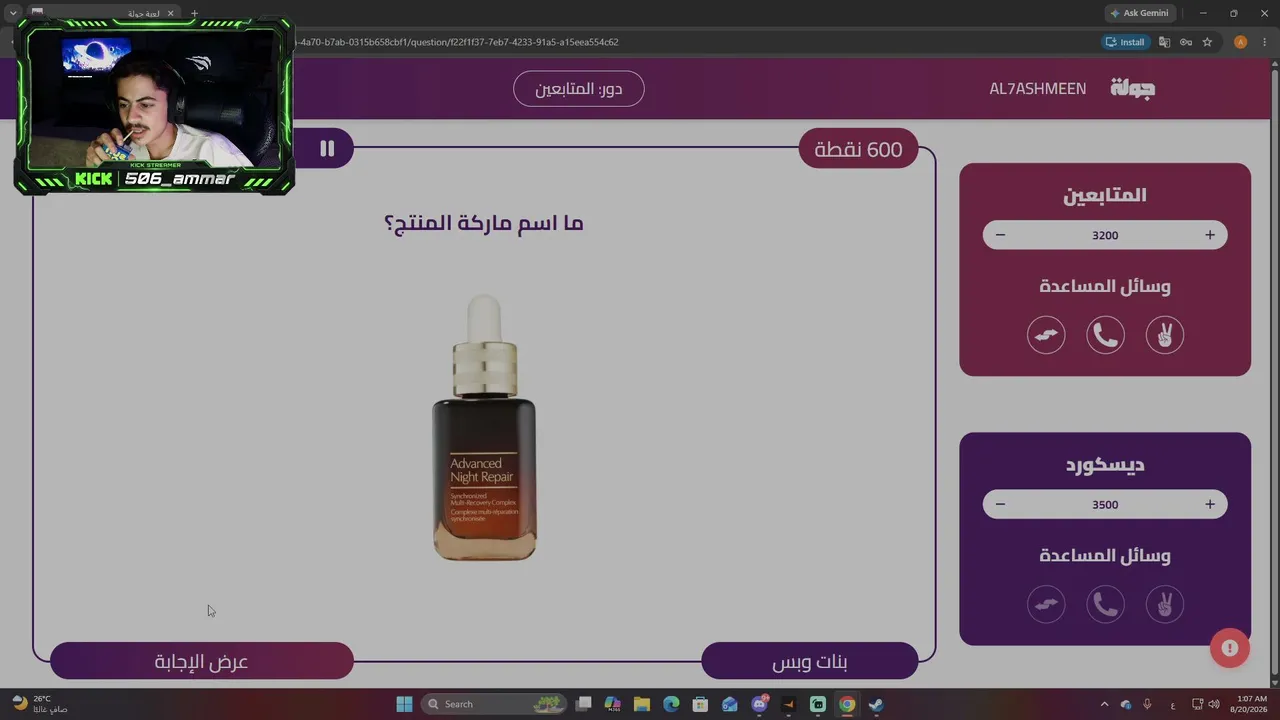The width and height of the screenshot is (1280, 720).
Task: Close the لعبة جولة browser tab
Action: point(171,14)
